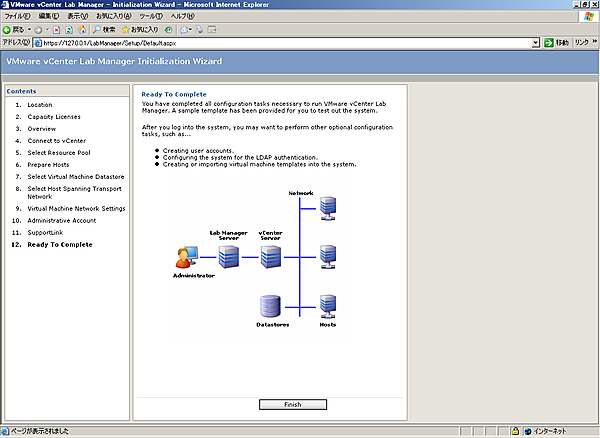Click the リンク (Links) toolbar label
This screenshot has height=438, width=600.
[581, 43]
